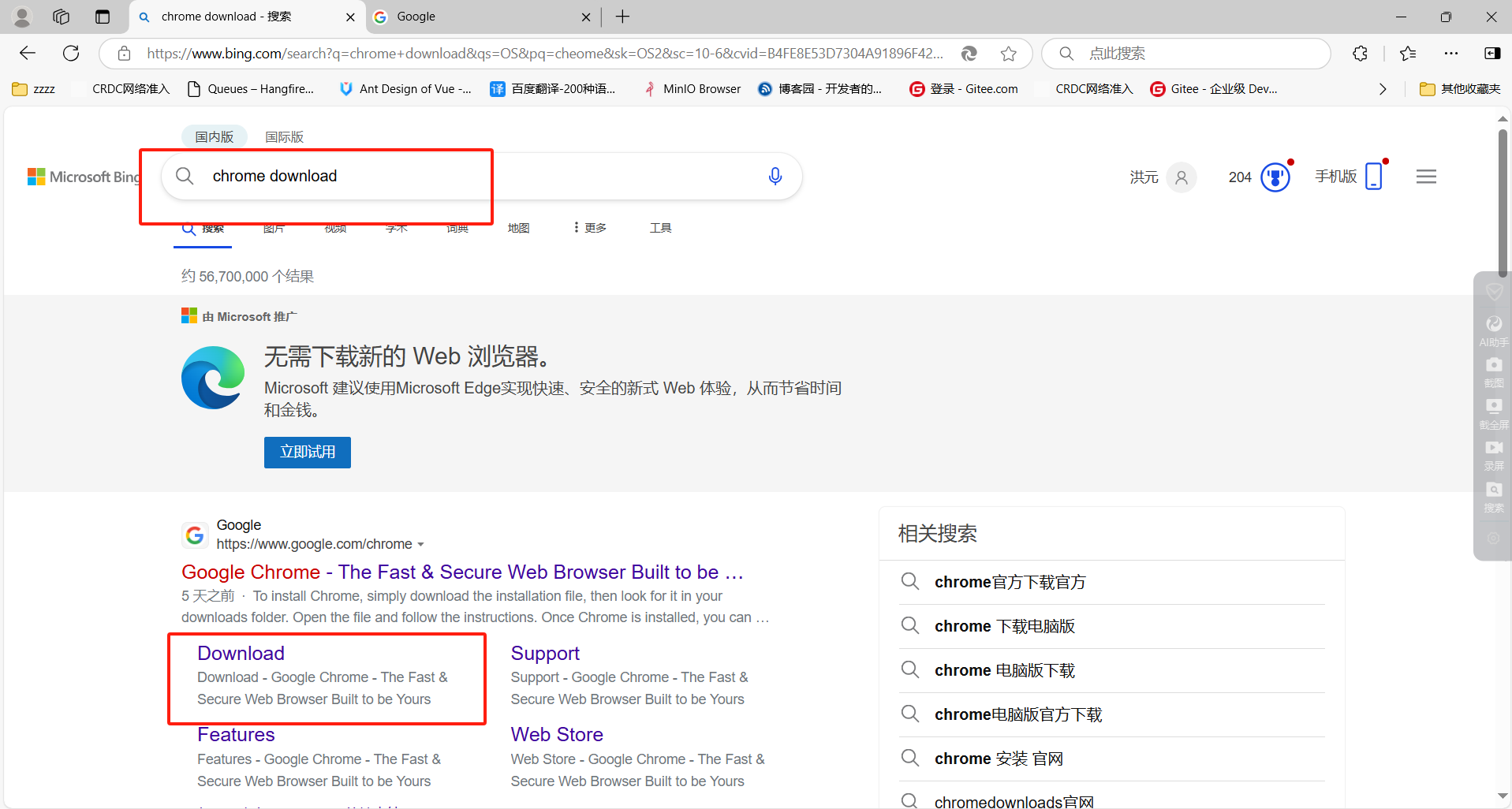Expand the google.com/chrome URL caret
The image size is (1512, 809).
(x=420, y=545)
